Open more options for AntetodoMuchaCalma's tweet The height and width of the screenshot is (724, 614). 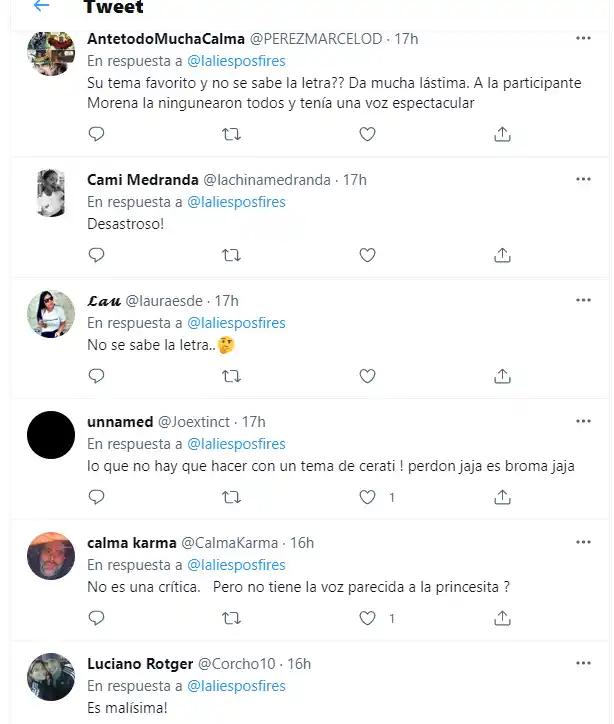click(x=583, y=39)
